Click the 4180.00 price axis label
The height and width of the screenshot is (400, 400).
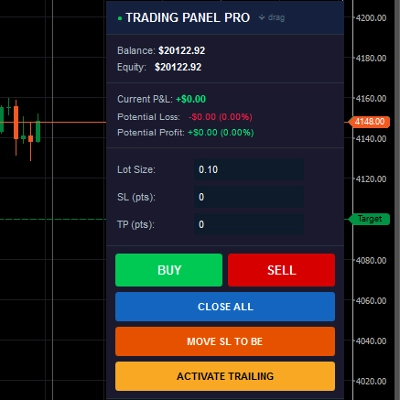point(371,58)
